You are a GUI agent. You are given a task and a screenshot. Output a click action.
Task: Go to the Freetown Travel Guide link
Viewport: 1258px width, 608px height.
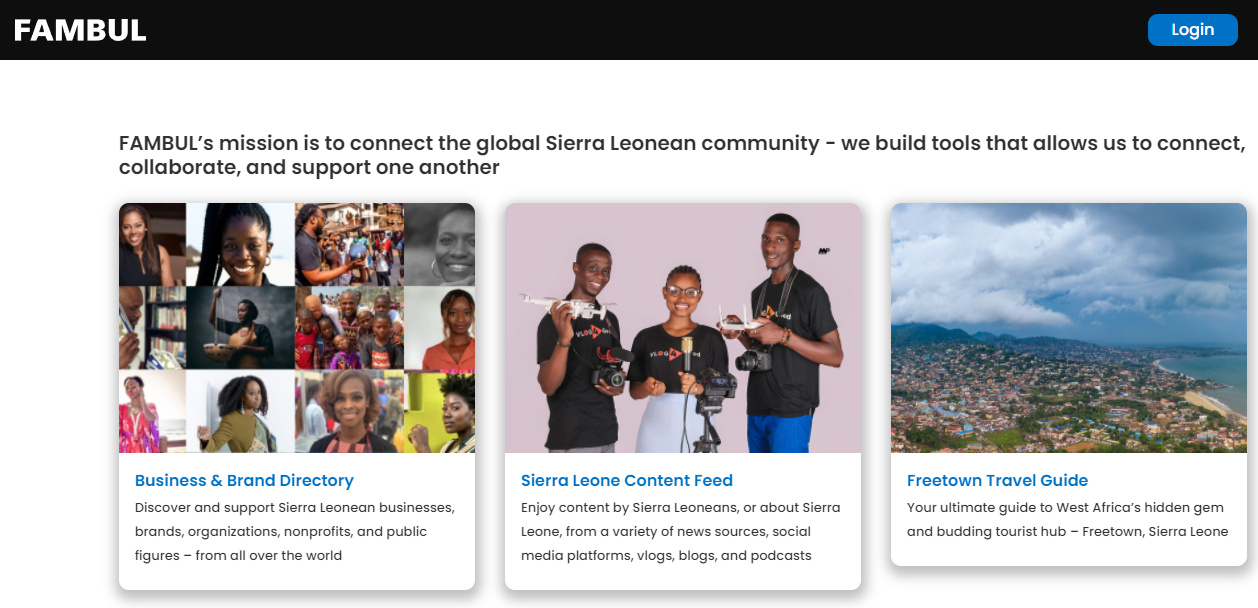tap(997, 481)
